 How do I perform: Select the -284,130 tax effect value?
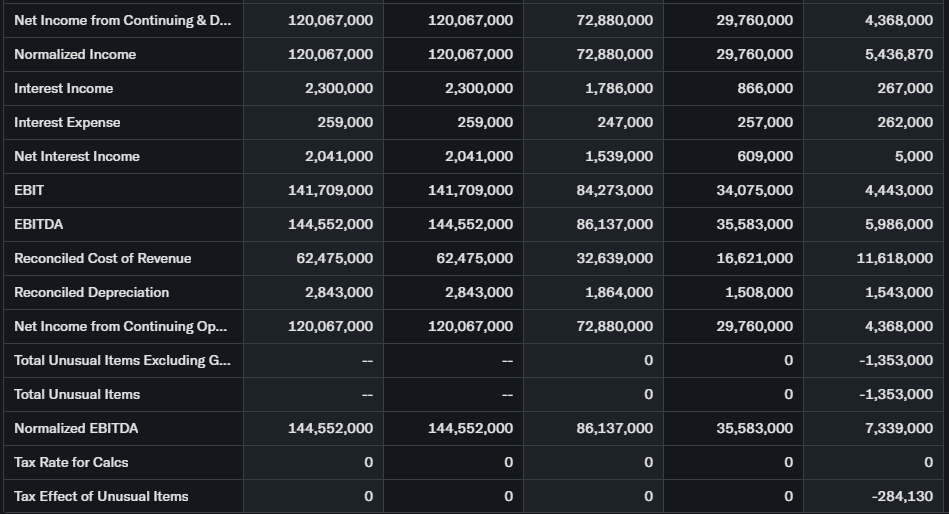pyautogui.click(x=903, y=496)
